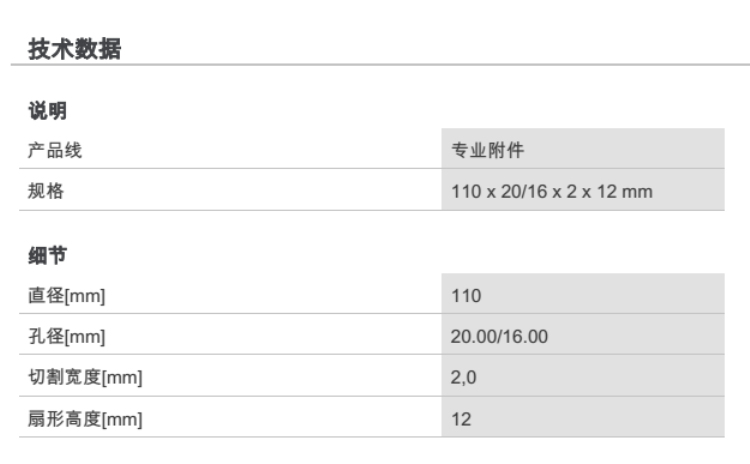Viewport: 750px width, 464px height.
Task: Select the 直径[mm] row label
Action: pyautogui.click(x=65, y=296)
